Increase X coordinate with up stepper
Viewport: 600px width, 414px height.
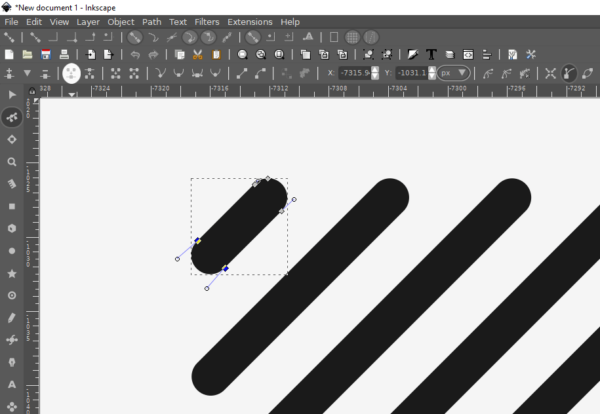pos(375,69)
